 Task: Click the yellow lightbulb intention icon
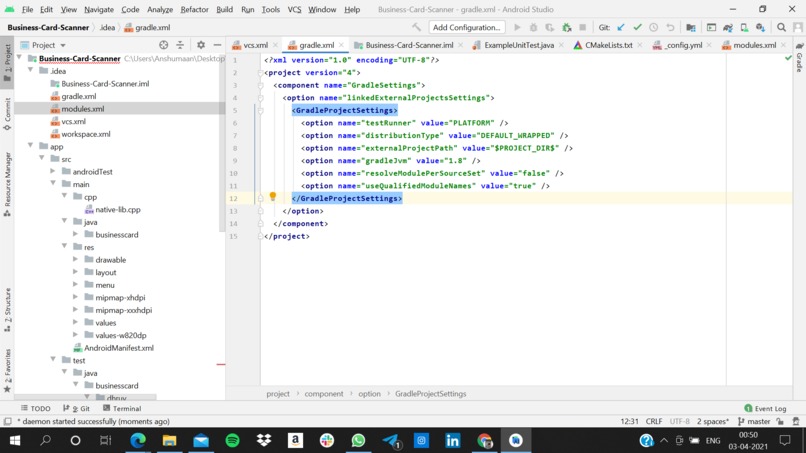coord(272,196)
